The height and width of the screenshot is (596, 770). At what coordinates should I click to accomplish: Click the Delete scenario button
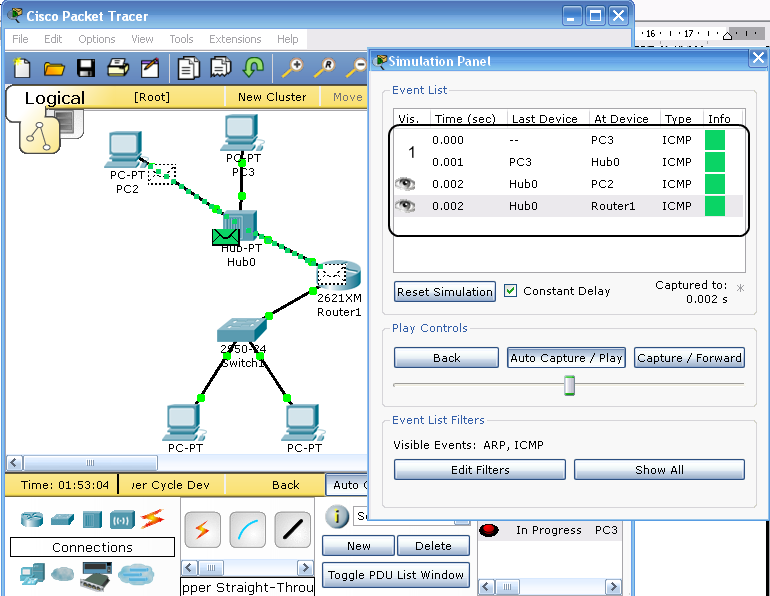(433, 546)
